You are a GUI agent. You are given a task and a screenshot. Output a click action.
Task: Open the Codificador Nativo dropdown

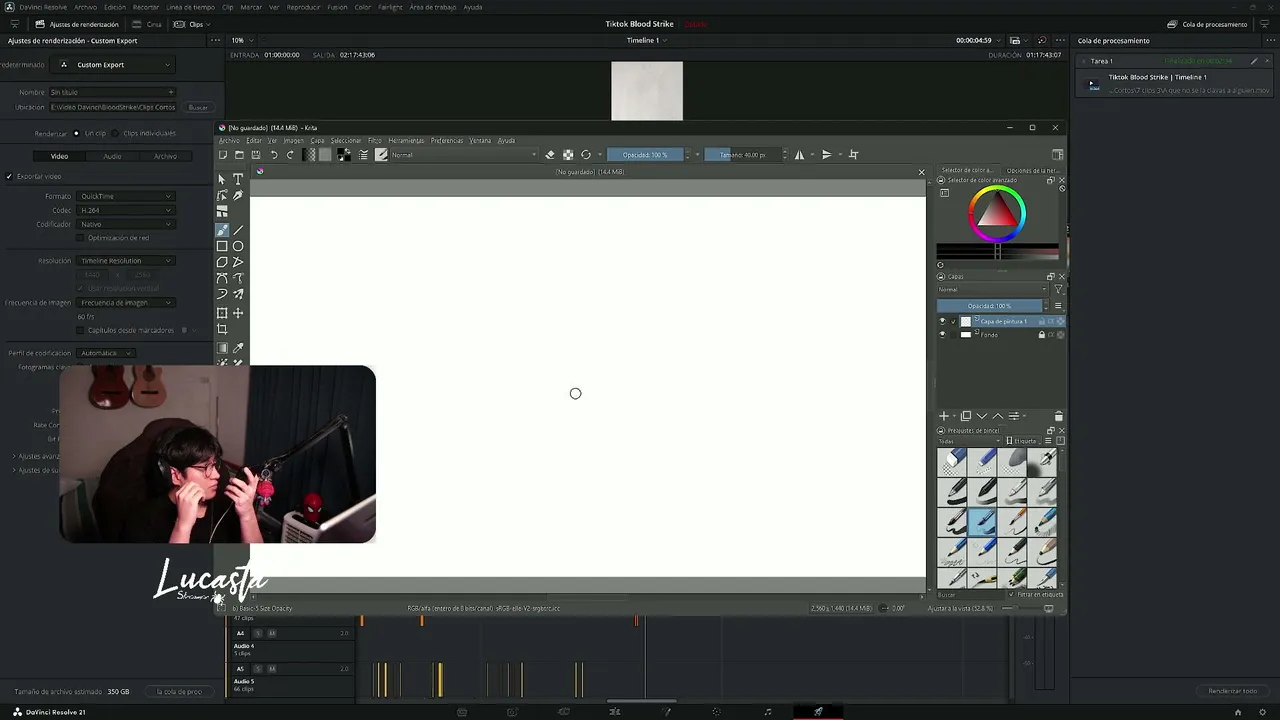(126, 224)
